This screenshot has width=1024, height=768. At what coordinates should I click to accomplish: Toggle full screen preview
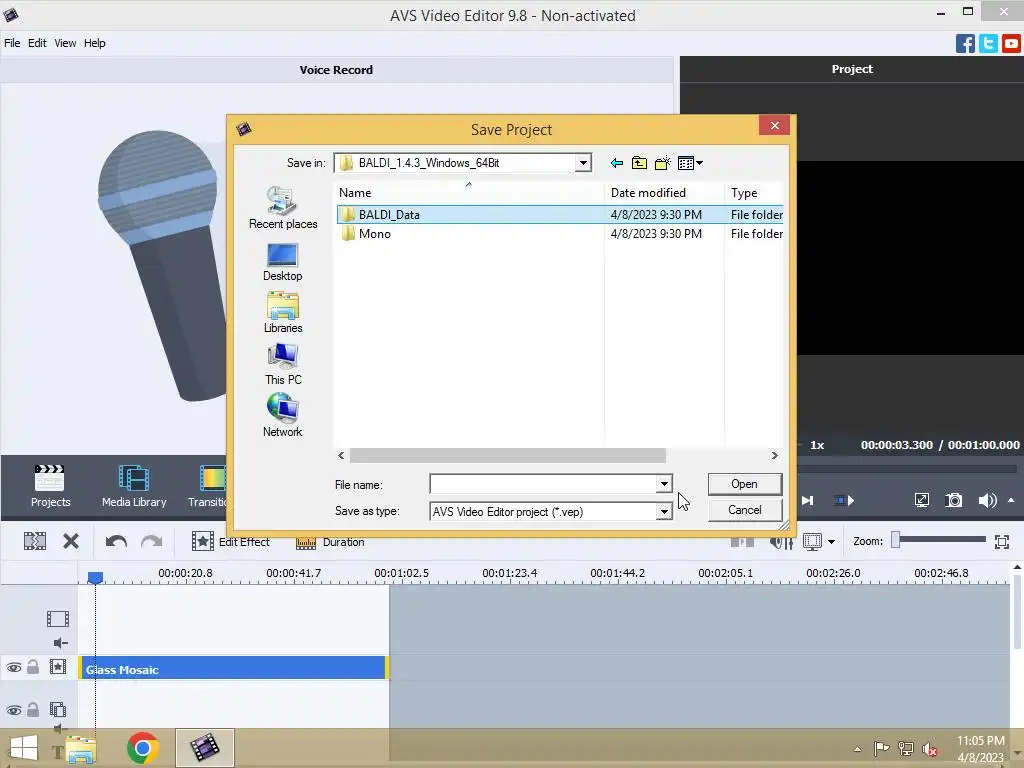pyautogui.click(x=921, y=501)
